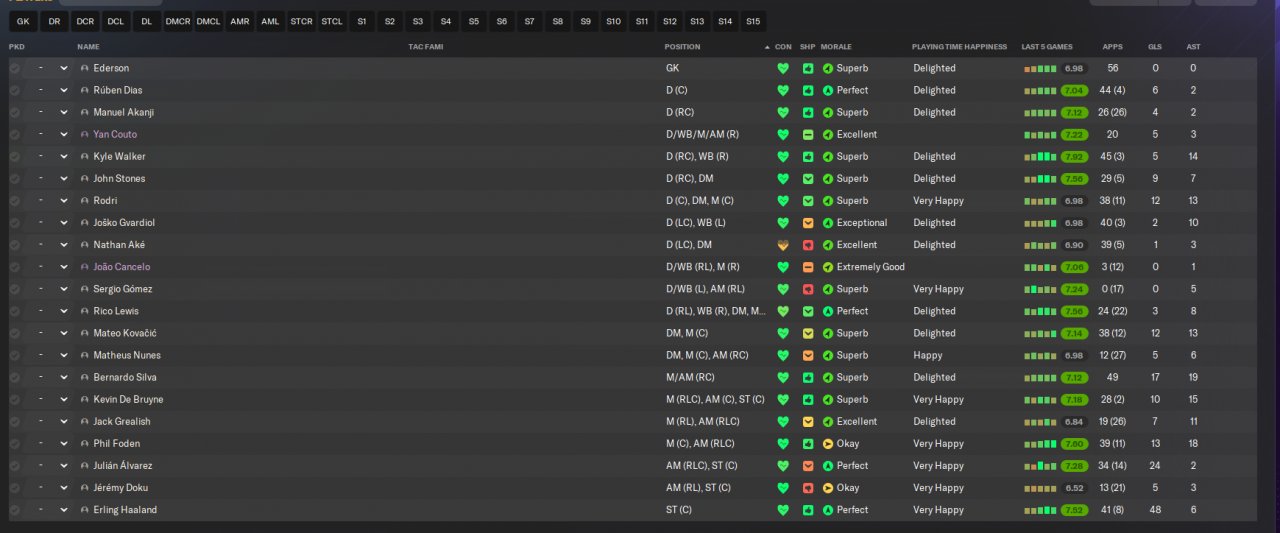Toggle the picked checkmark for Rúben Dias
The image size is (1280, 533).
pyautogui.click(x=14, y=90)
